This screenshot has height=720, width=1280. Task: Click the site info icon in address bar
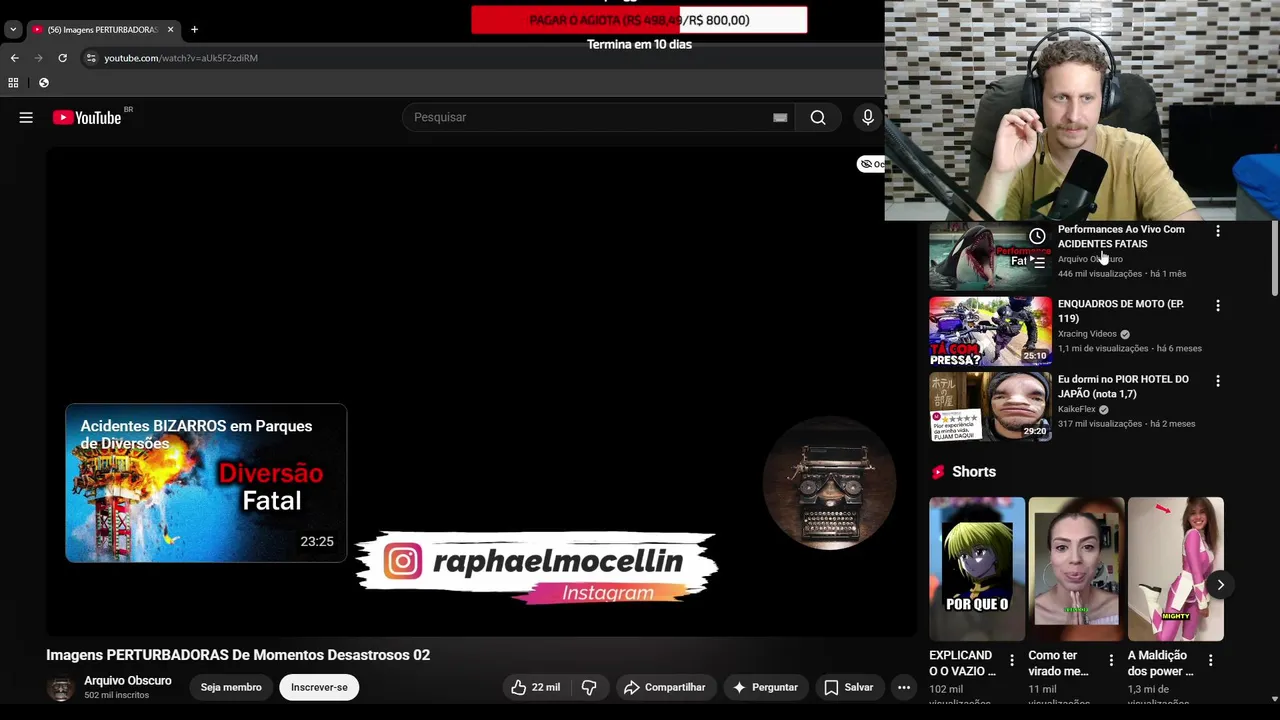(x=91, y=58)
